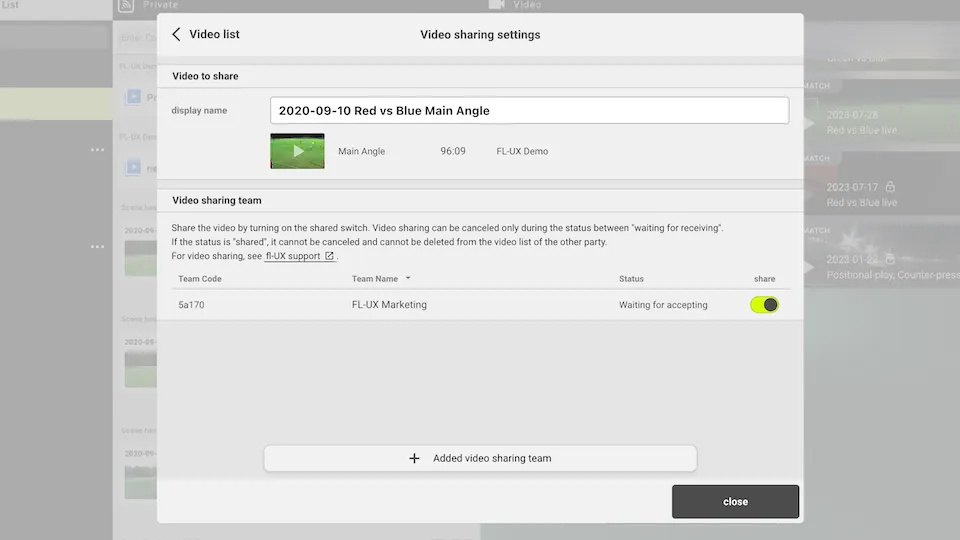Sort by Team Name dropdown arrow
This screenshot has width=960, height=540.
[408, 279]
